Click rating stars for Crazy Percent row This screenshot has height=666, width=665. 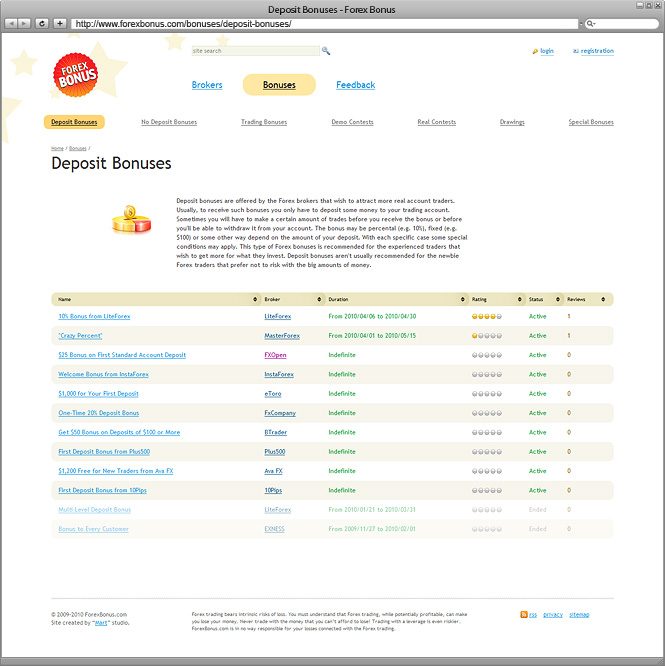click(487, 336)
